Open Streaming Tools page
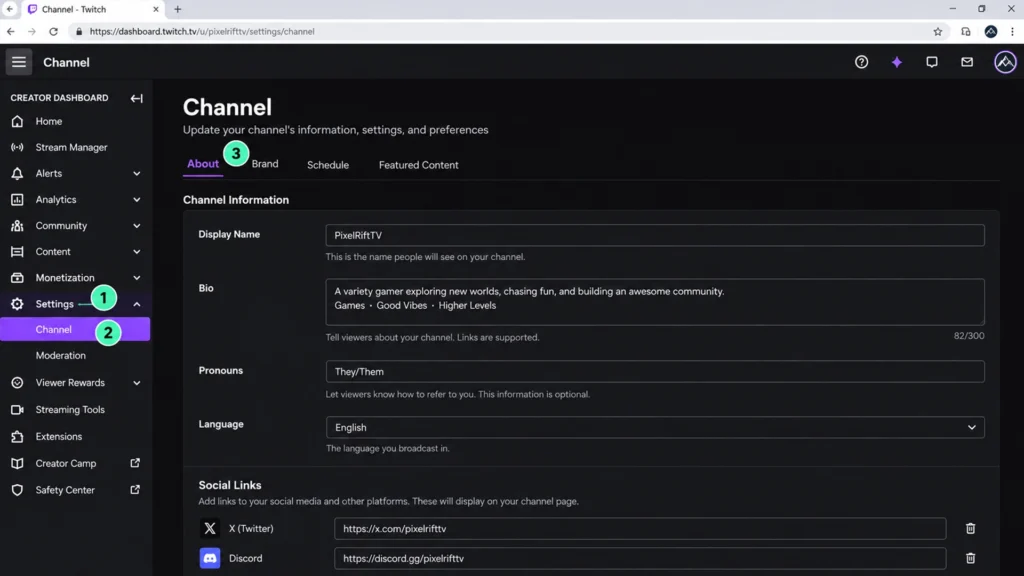Image resolution: width=1024 pixels, height=576 pixels. (x=70, y=409)
